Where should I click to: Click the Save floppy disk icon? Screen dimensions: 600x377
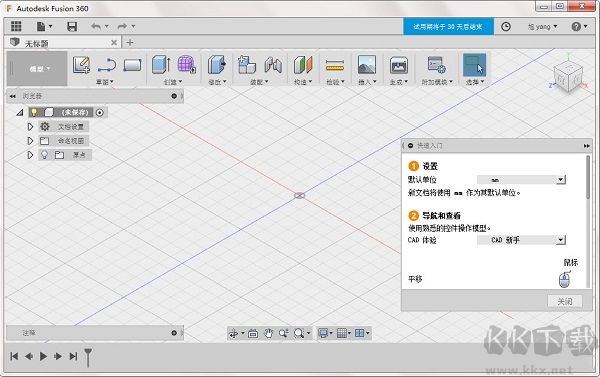pos(72,26)
